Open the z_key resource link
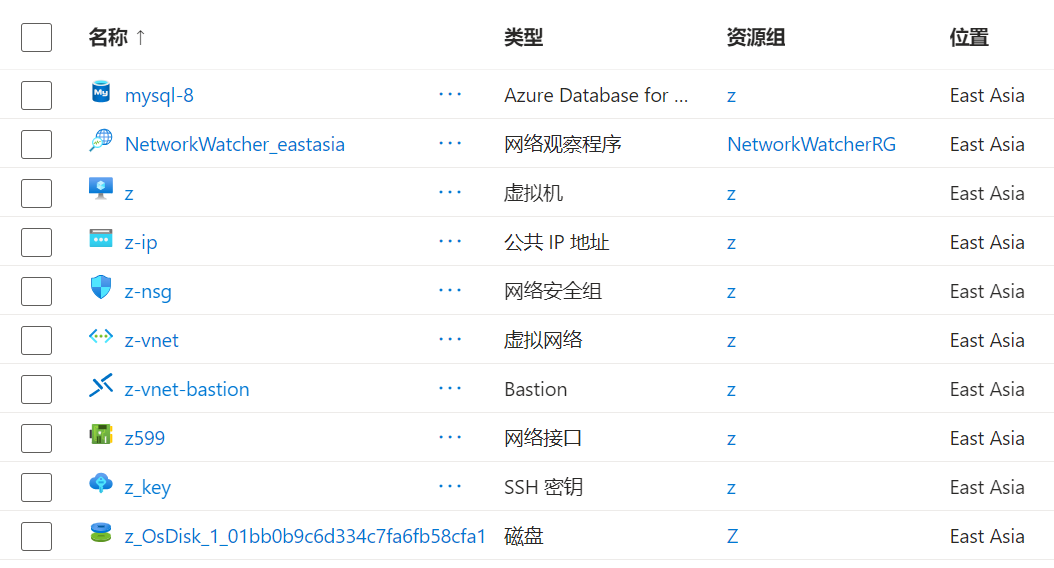The height and width of the screenshot is (568, 1054). pos(148,487)
